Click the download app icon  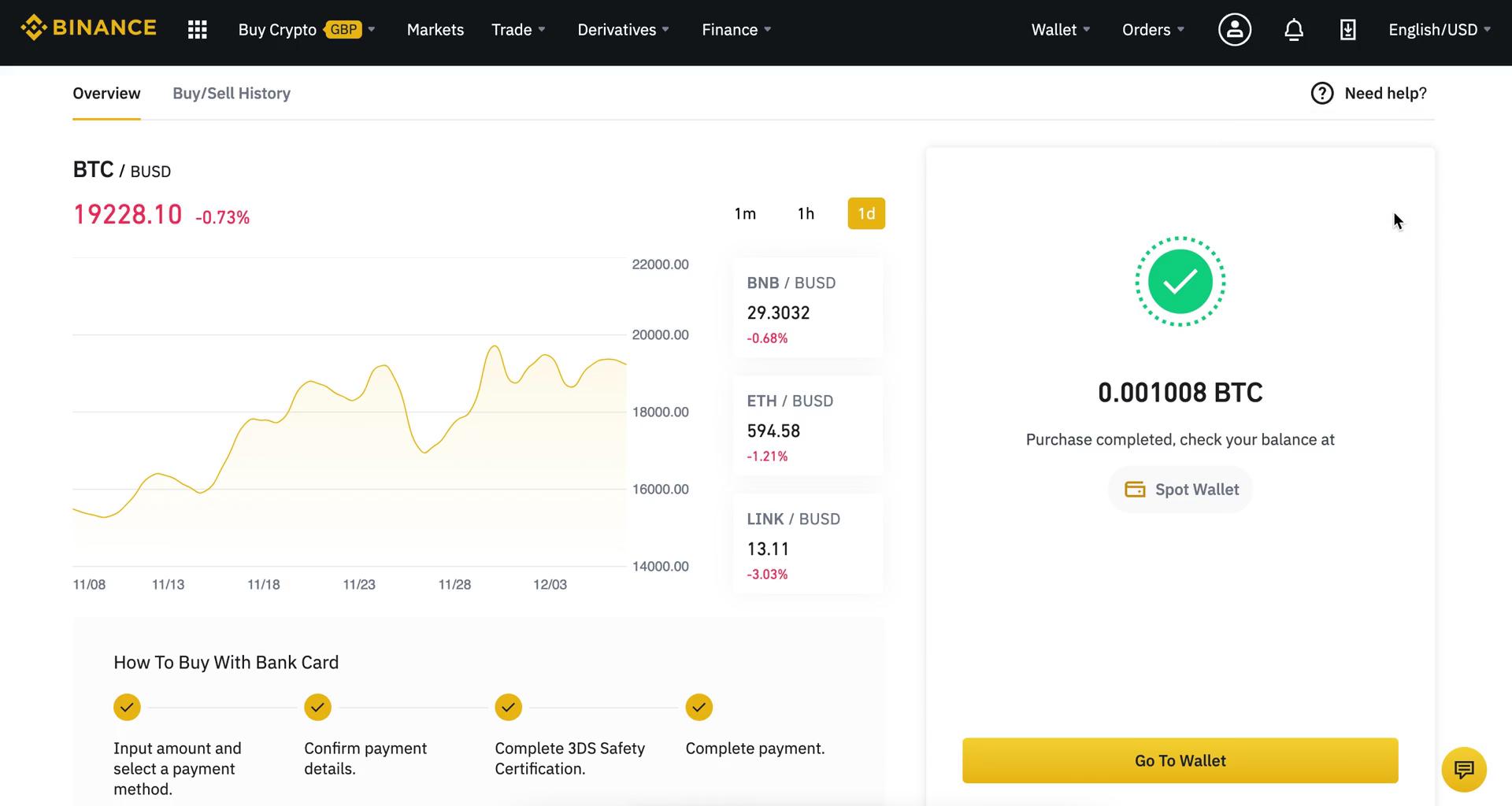click(x=1347, y=30)
